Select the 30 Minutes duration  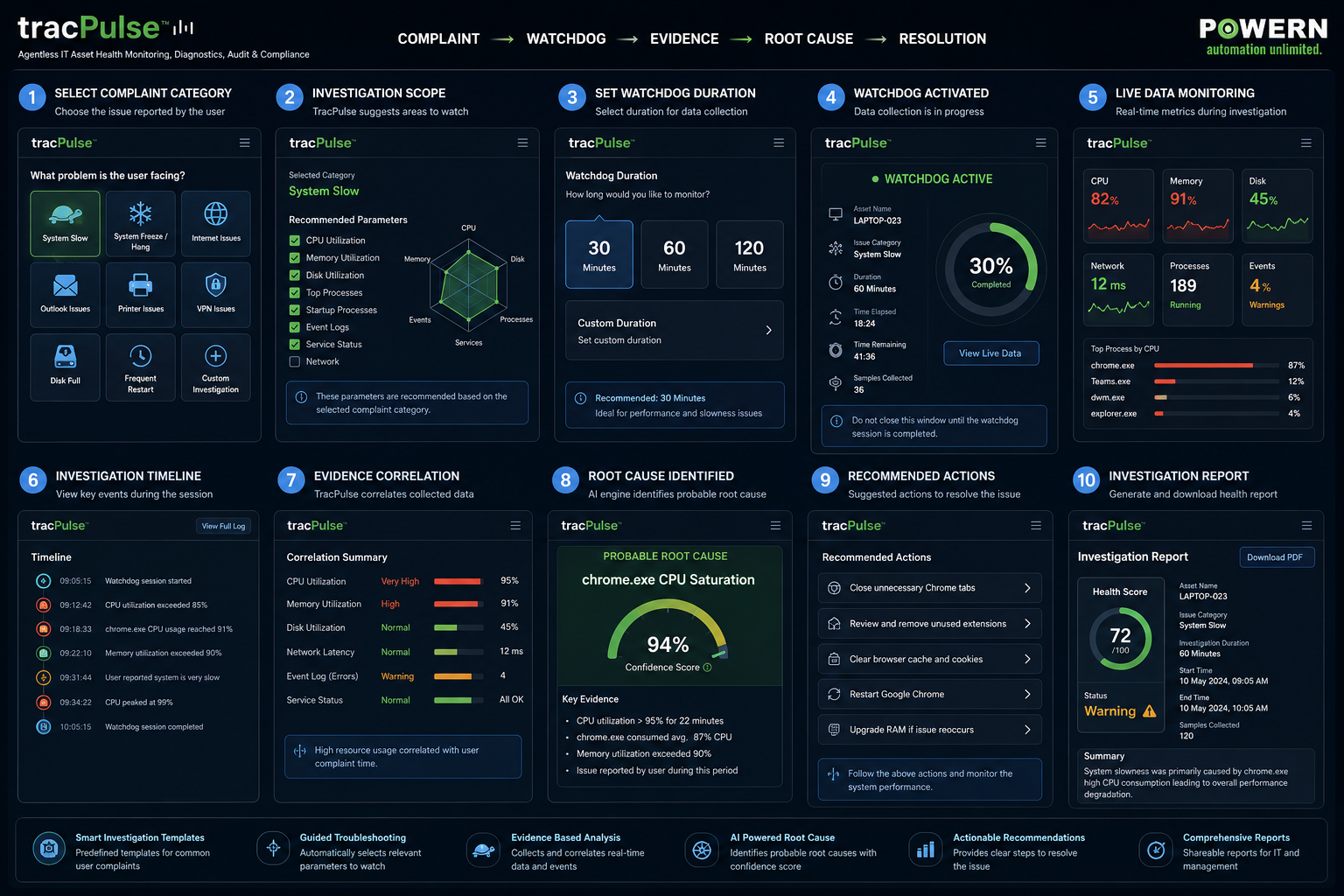click(x=599, y=255)
